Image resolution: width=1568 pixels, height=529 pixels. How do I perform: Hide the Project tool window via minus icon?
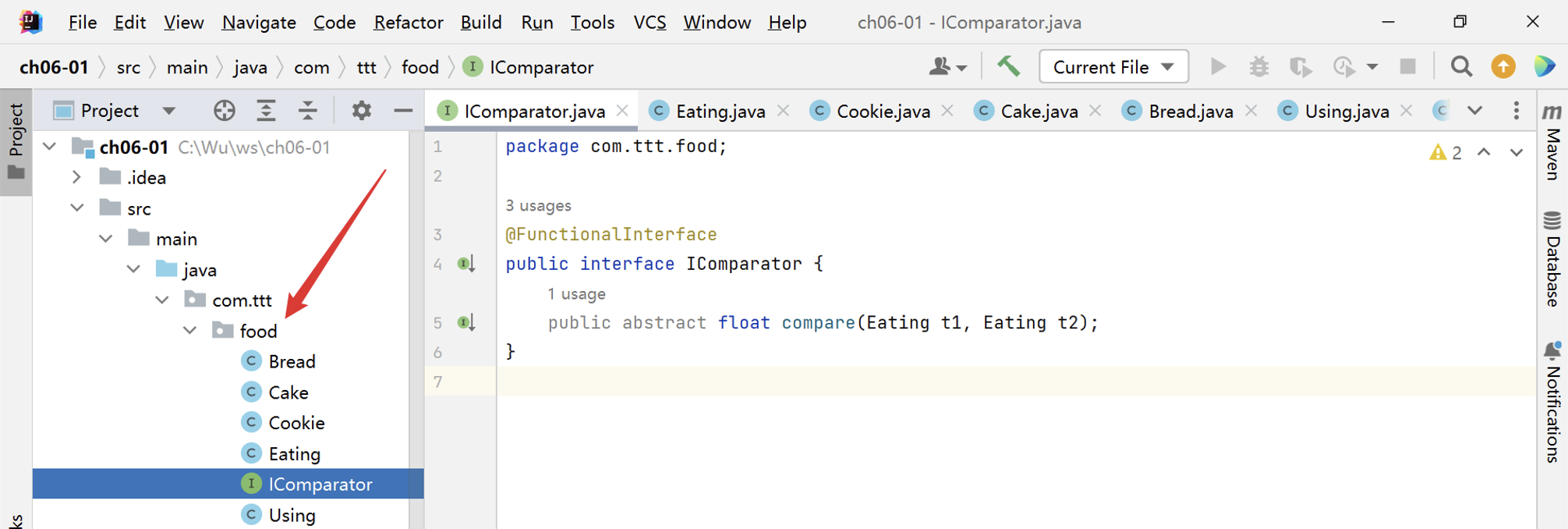point(403,111)
